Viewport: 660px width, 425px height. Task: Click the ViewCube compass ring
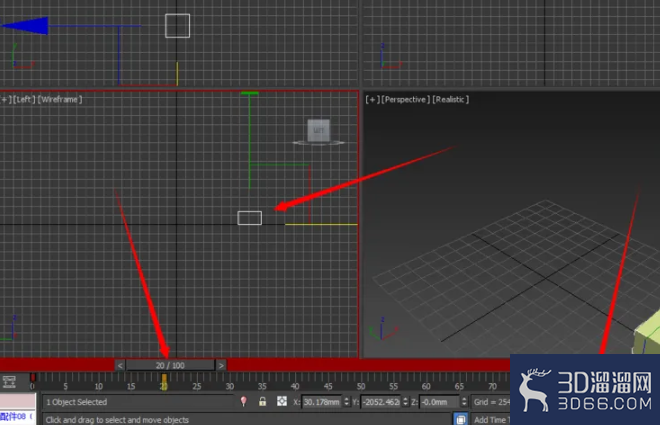(x=319, y=143)
